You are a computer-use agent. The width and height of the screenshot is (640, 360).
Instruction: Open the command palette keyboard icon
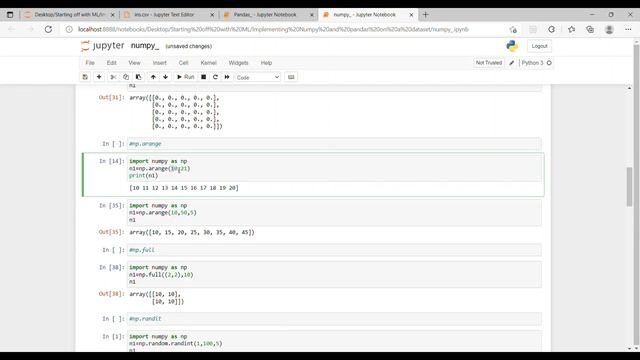click(291, 77)
